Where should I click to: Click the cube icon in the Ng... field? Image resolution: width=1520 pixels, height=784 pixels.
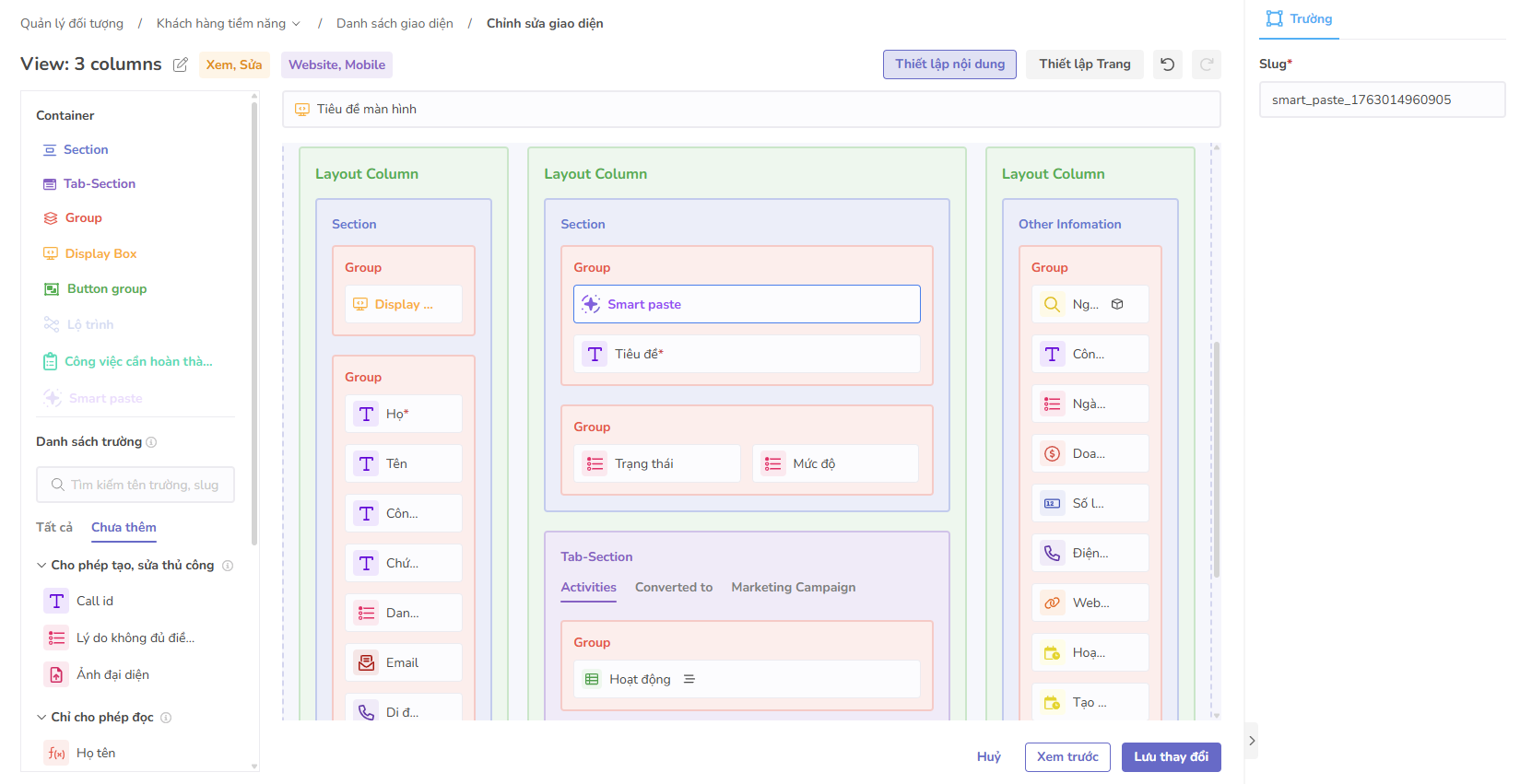1117,304
